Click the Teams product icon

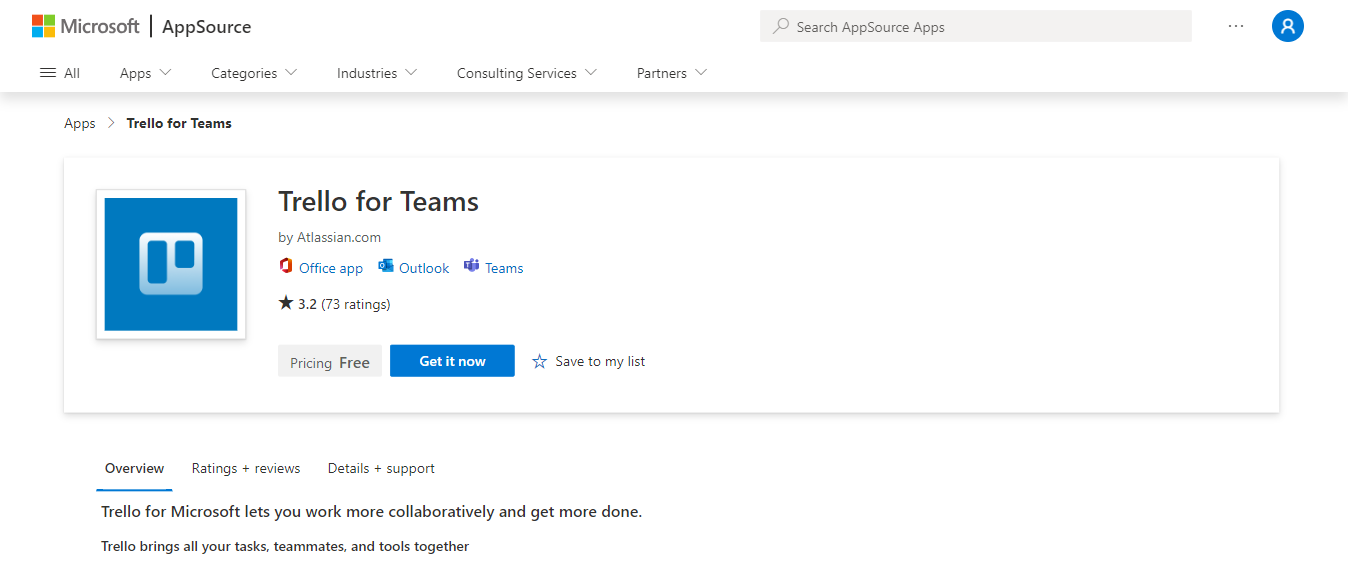(472, 267)
